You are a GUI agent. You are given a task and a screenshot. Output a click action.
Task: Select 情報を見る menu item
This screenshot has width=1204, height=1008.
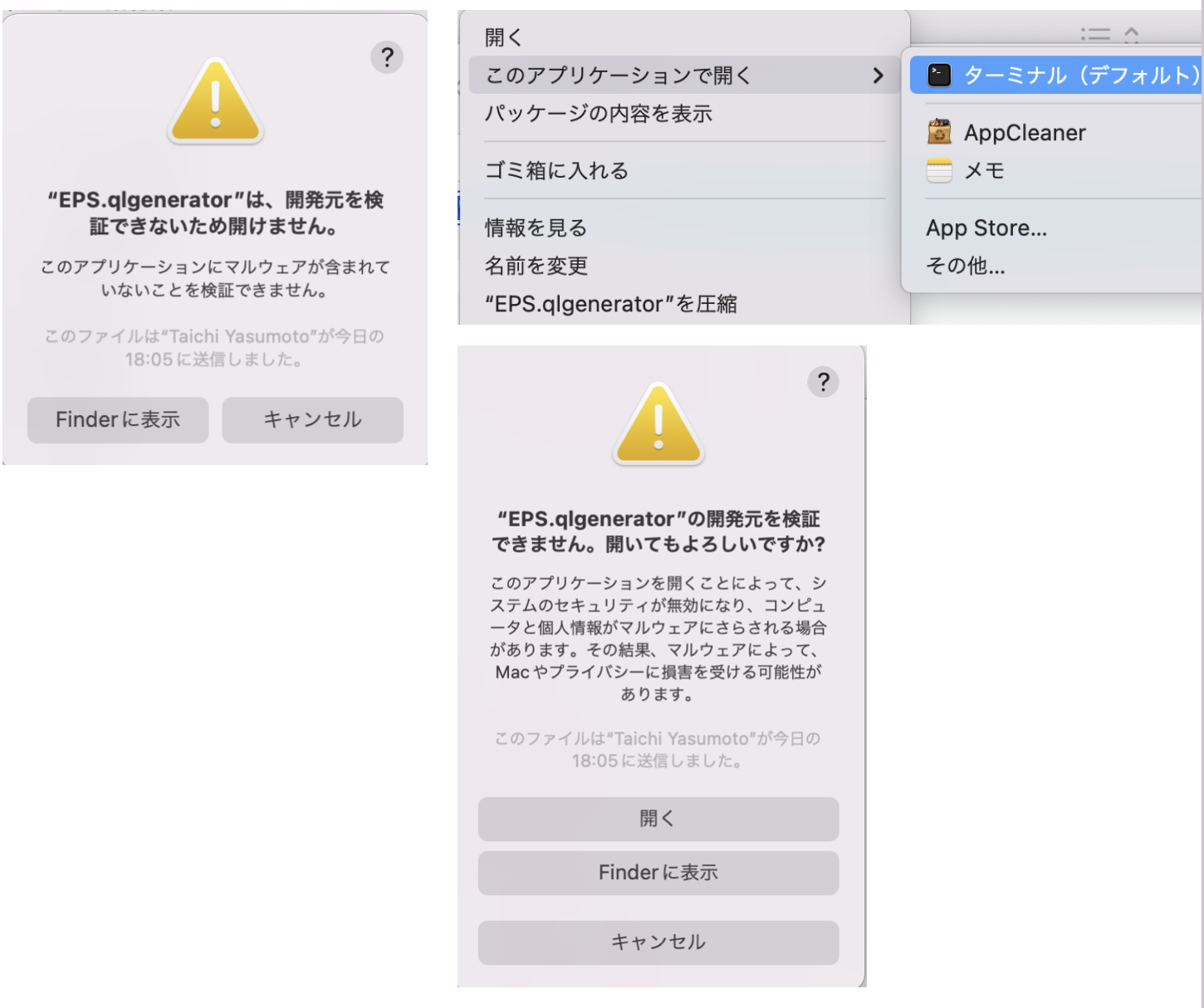click(536, 228)
